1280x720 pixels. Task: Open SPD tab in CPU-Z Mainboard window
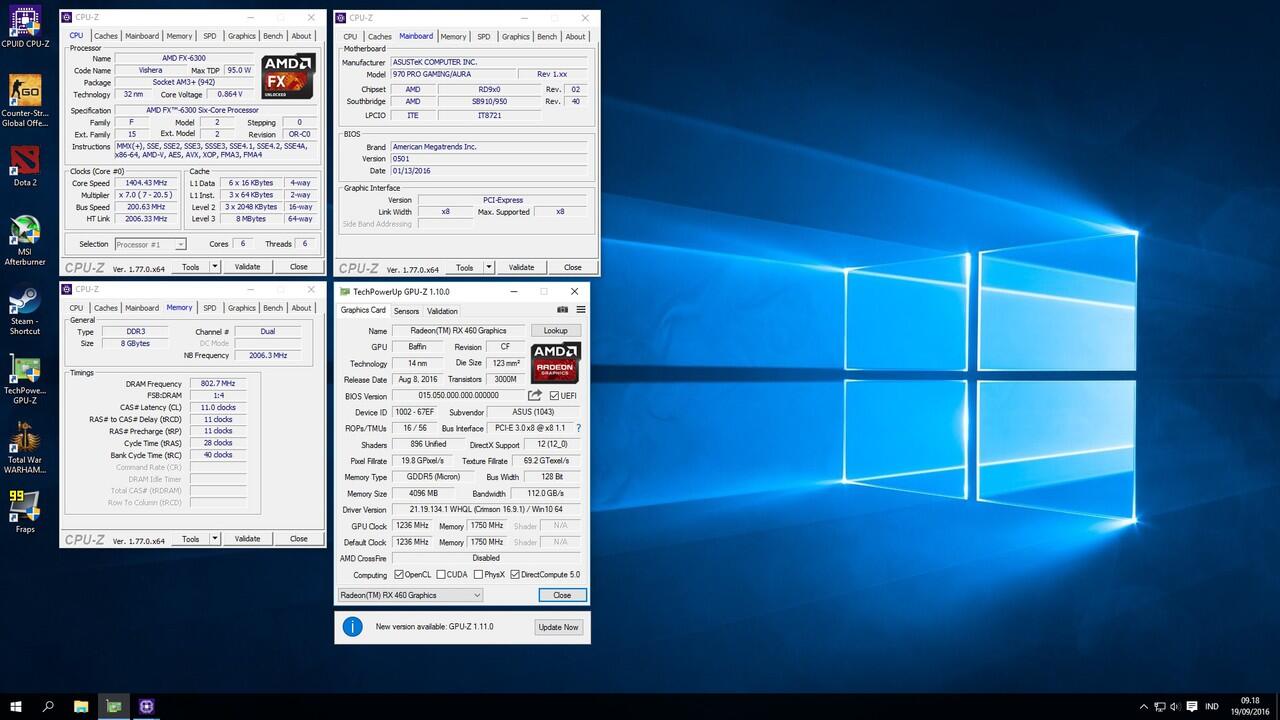pyautogui.click(x=484, y=36)
